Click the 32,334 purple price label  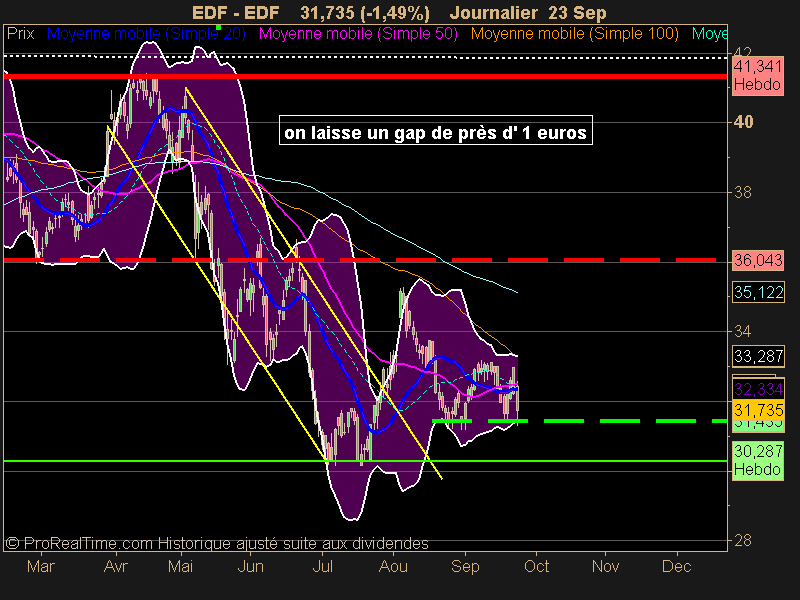click(x=758, y=389)
